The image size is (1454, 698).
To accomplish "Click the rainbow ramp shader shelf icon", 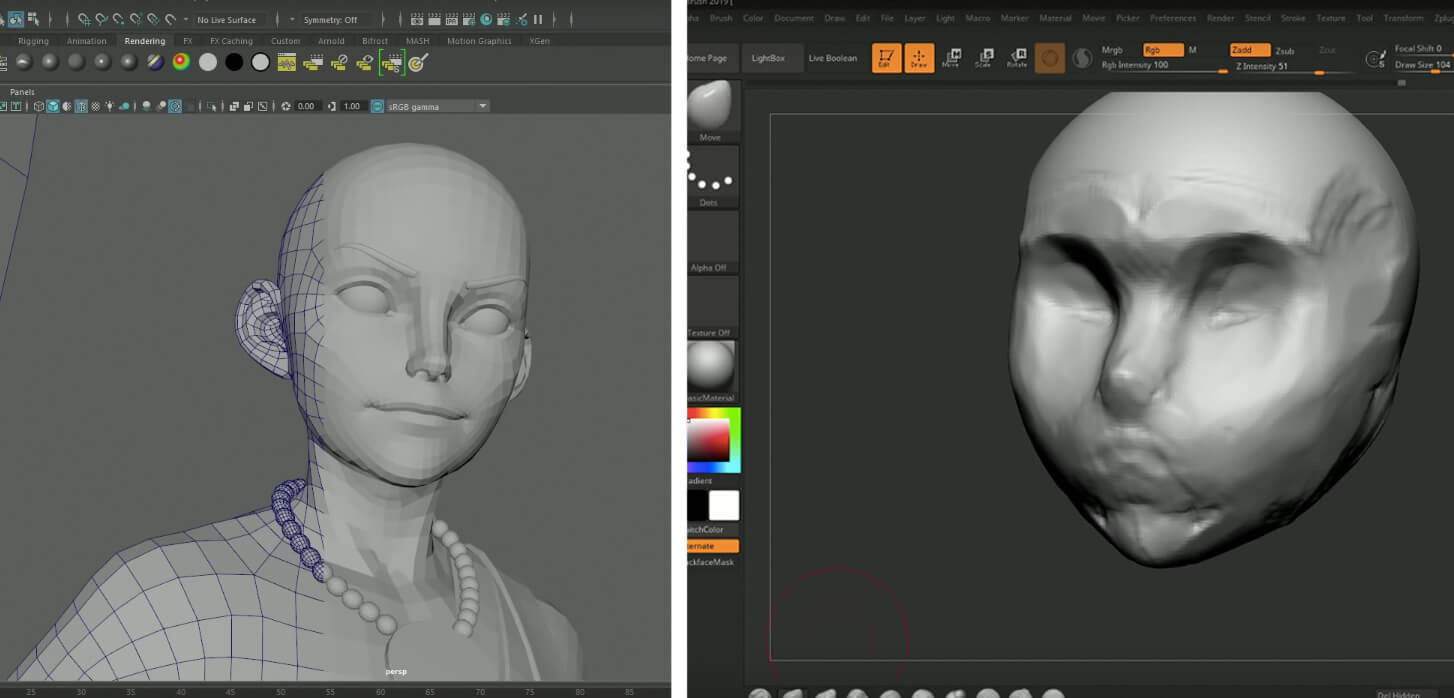I will coord(181,62).
